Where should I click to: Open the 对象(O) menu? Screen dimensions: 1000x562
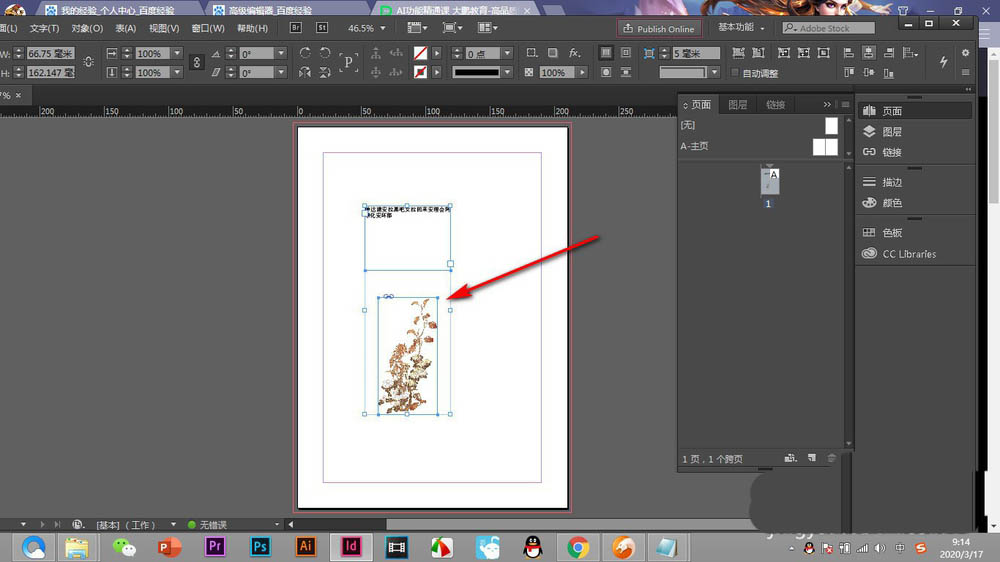tap(87, 28)
